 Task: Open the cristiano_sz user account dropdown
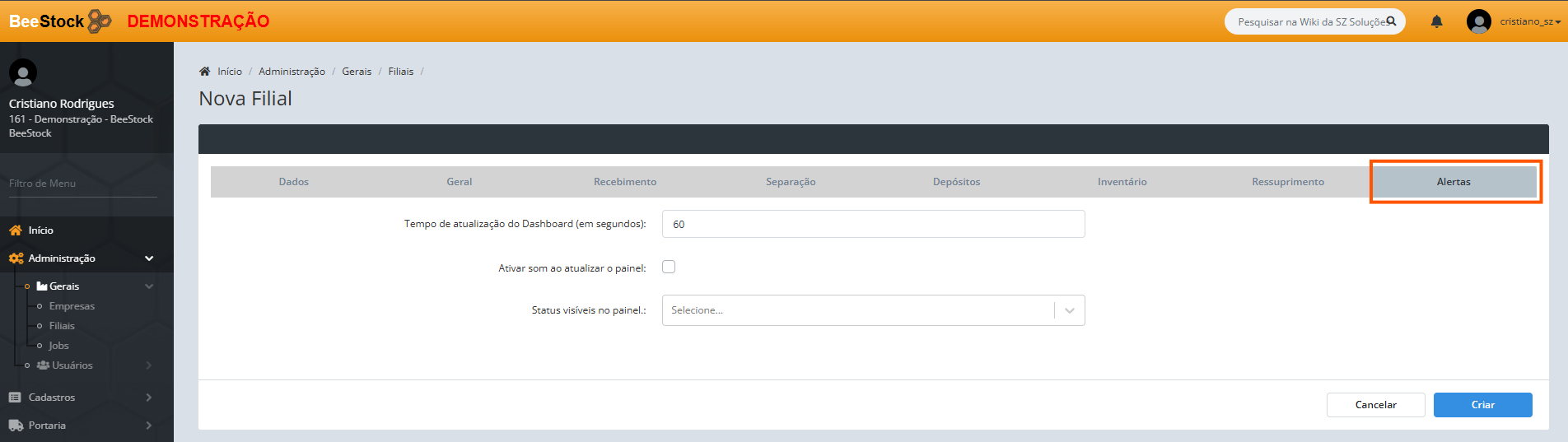(x=1529, y=21)
